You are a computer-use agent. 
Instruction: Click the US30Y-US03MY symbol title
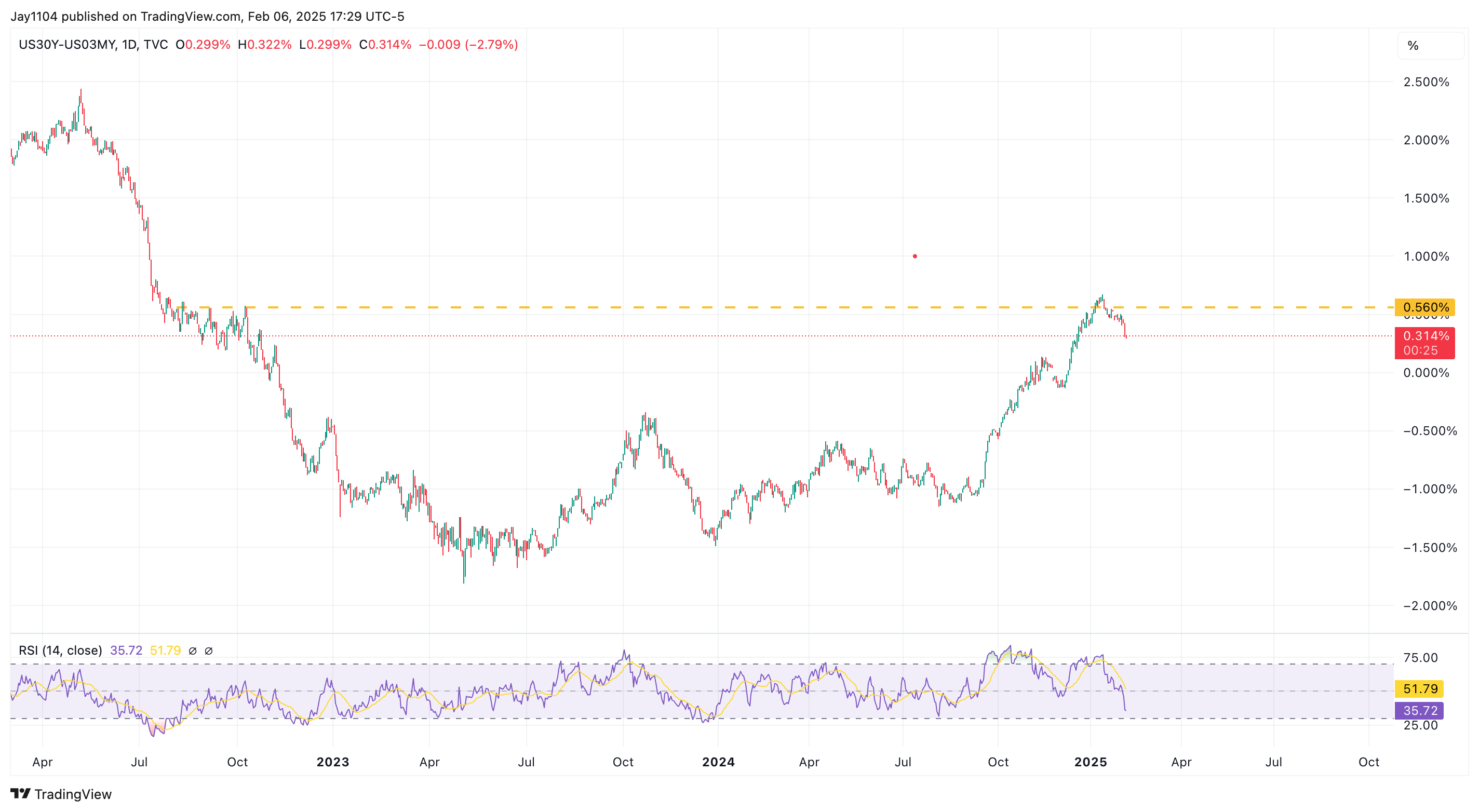click(x=66, y=45)
